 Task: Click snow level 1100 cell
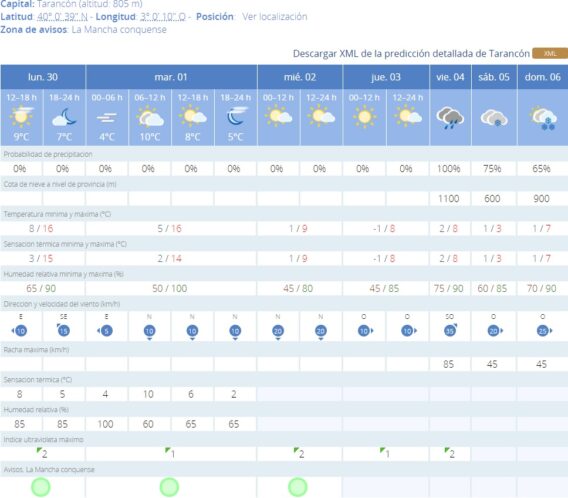(x=448, y=198)
